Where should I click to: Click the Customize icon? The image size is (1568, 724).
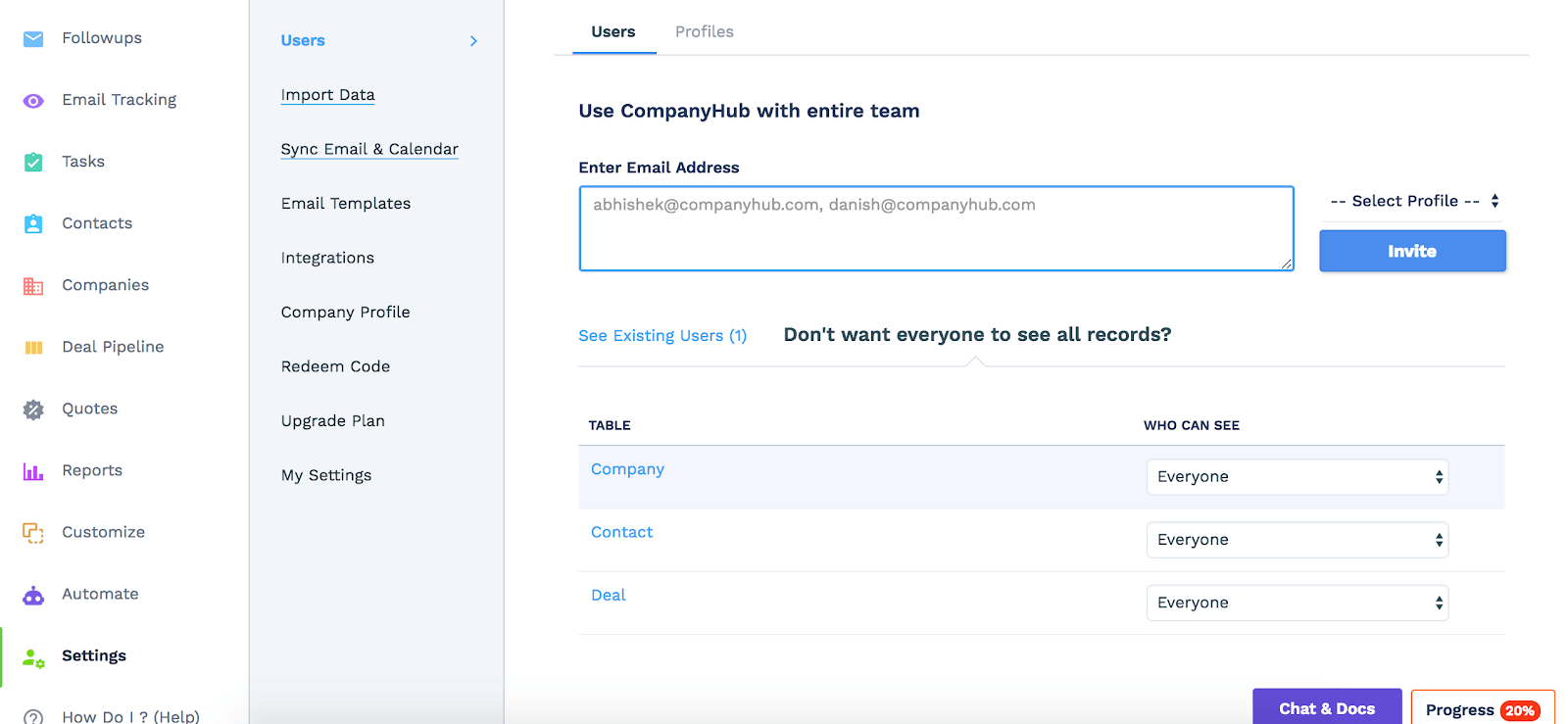click(33, 533)
